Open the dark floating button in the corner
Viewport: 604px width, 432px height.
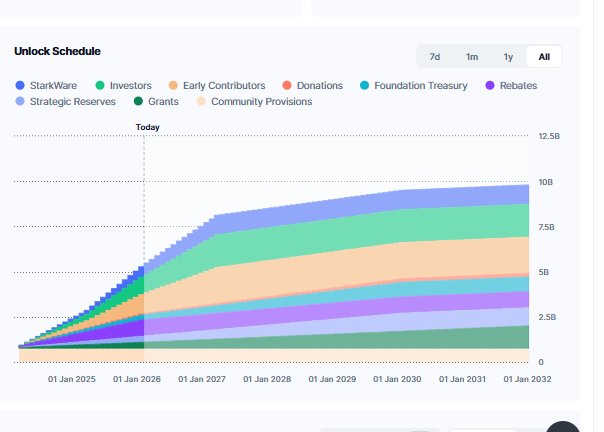click(565, 426)
